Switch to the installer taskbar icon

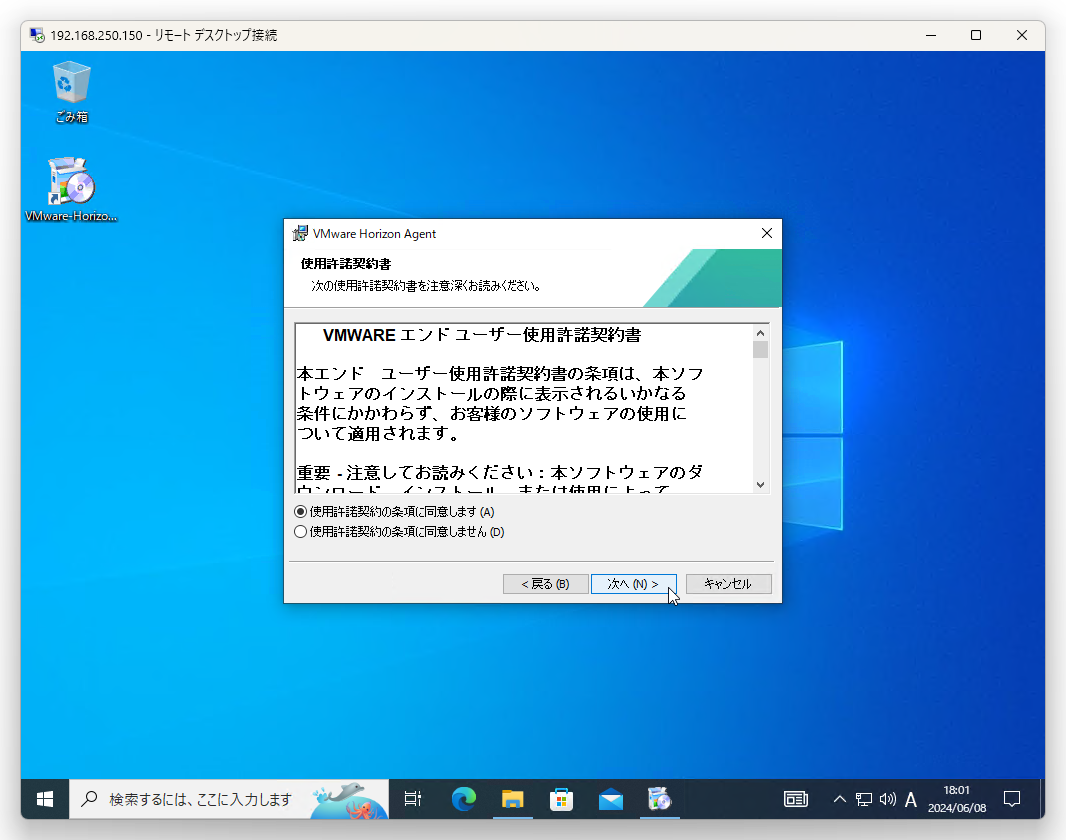tap(659, 799)
